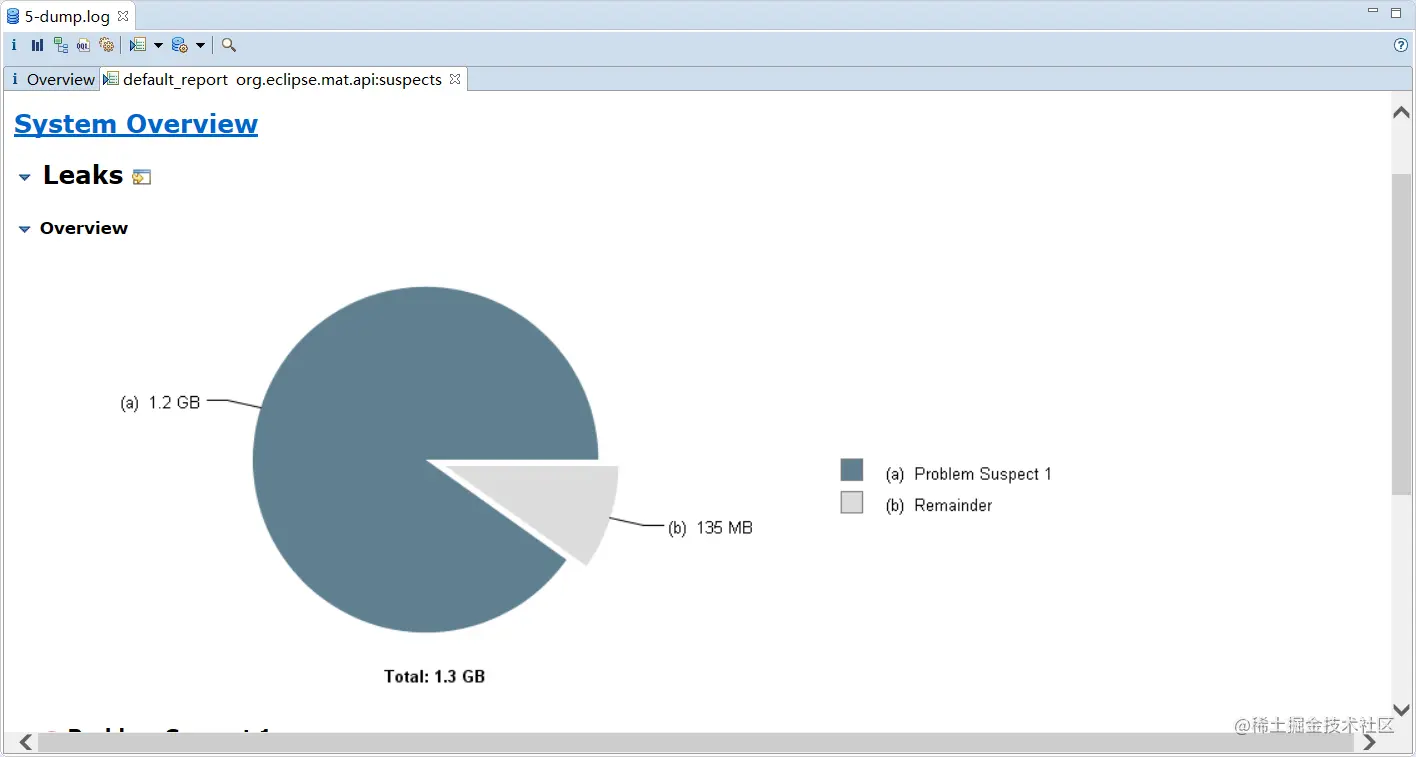
Task: Open the thread overview gears icon
Action: pos(107,45)
